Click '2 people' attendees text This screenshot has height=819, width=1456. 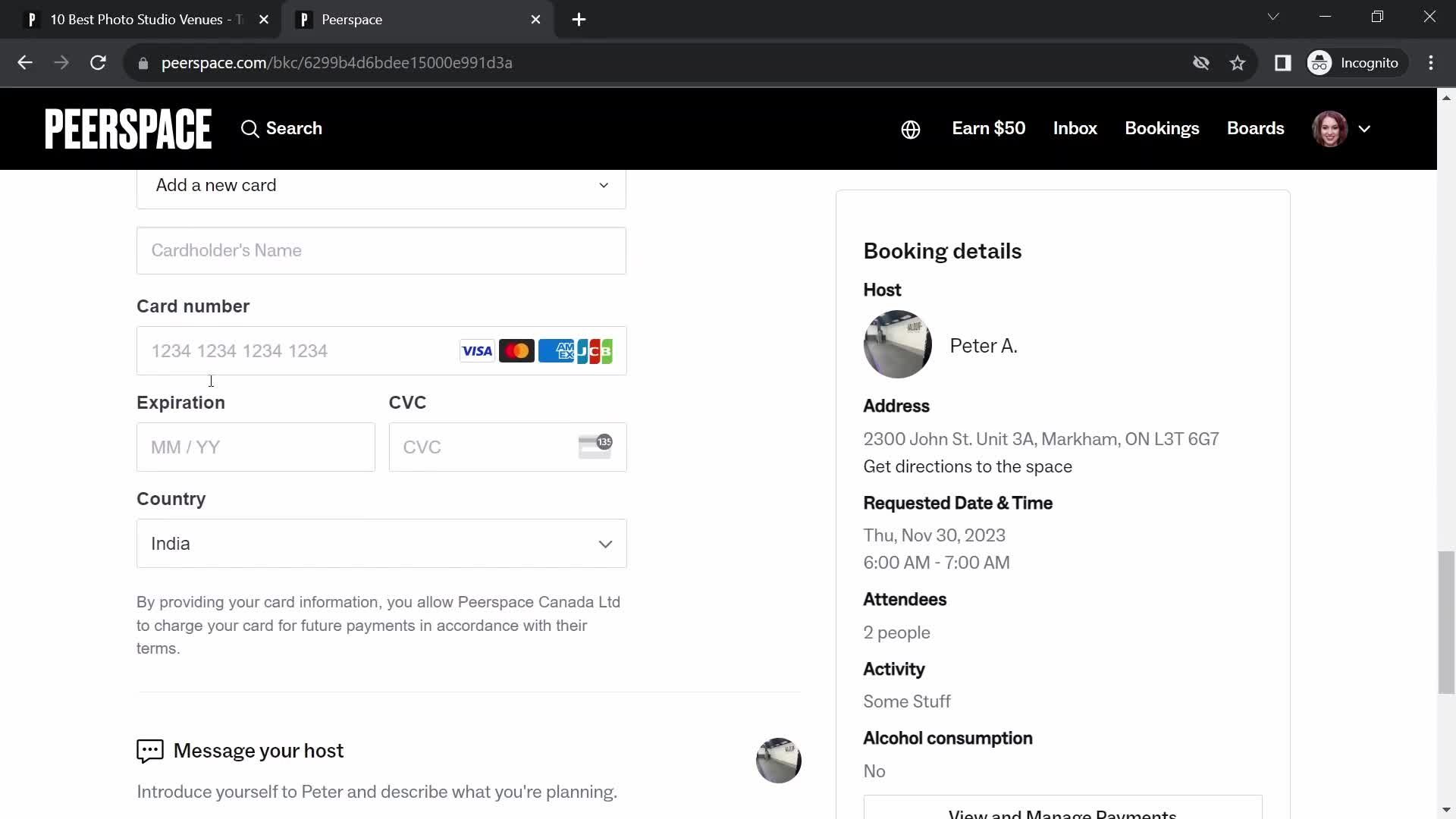[896, 633]
